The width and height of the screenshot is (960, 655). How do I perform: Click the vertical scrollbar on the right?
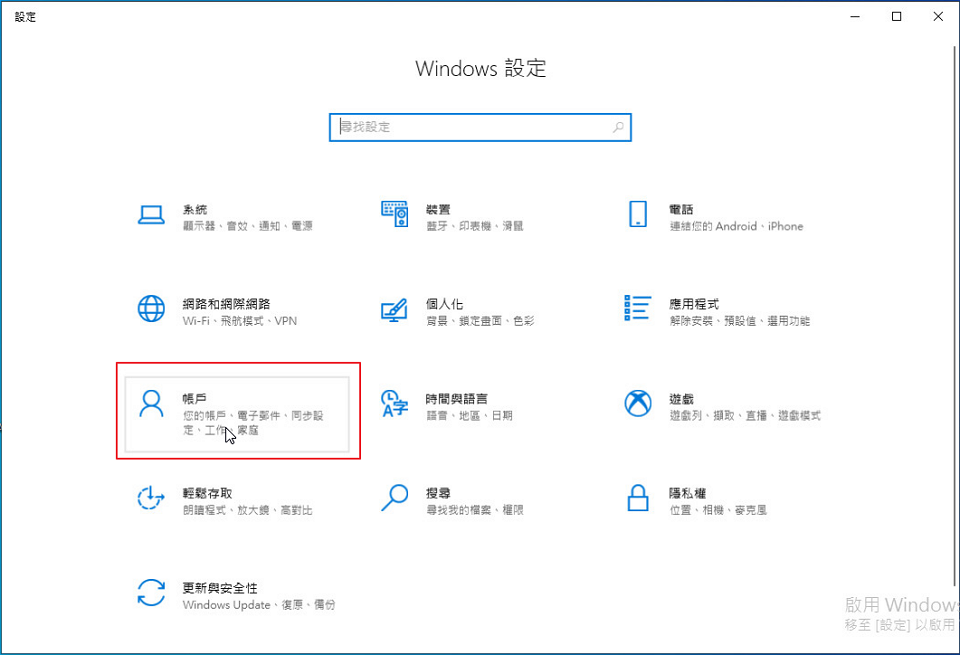click(956, 315)
